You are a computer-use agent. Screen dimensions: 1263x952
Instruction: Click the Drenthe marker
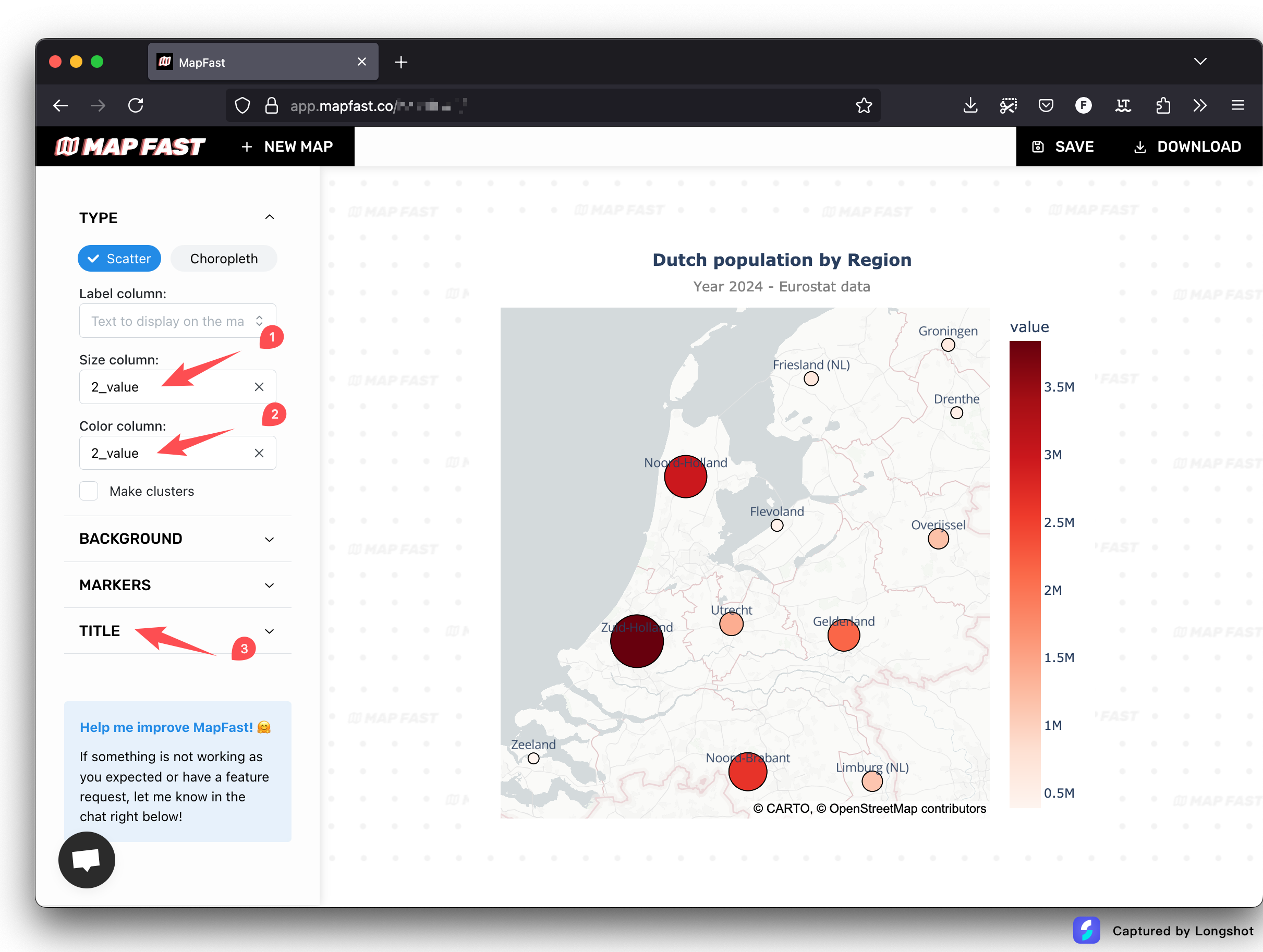coord(957,412)
